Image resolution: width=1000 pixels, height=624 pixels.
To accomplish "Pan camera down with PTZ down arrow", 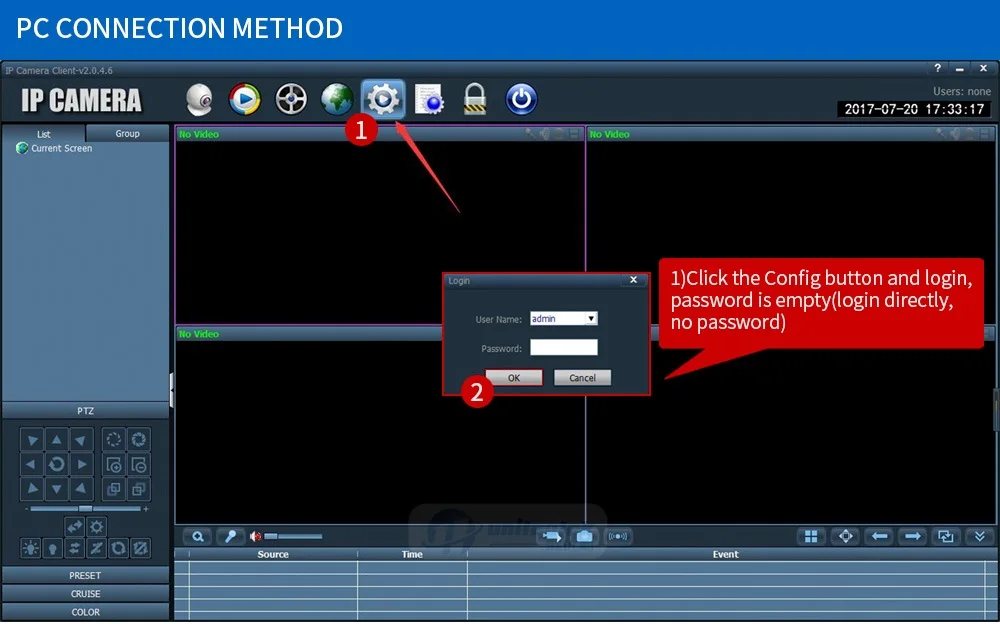I will click(57, 489).
